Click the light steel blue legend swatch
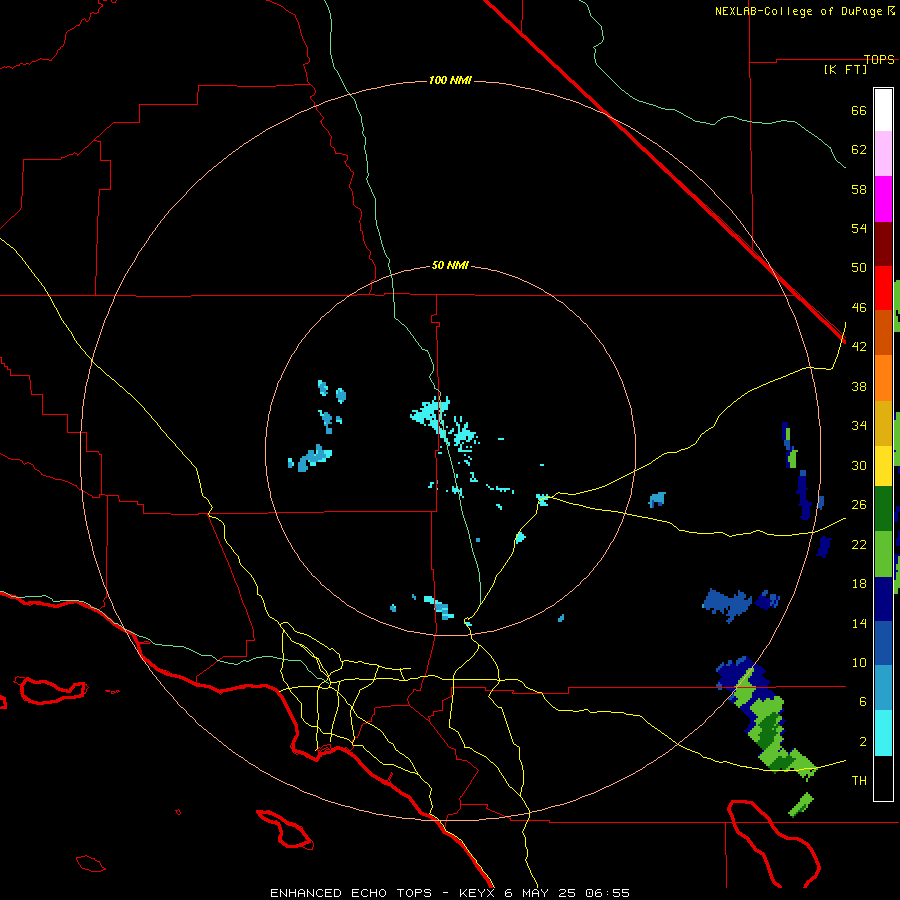This screenshot has height=900, width=900. click(x=883, y=688)
